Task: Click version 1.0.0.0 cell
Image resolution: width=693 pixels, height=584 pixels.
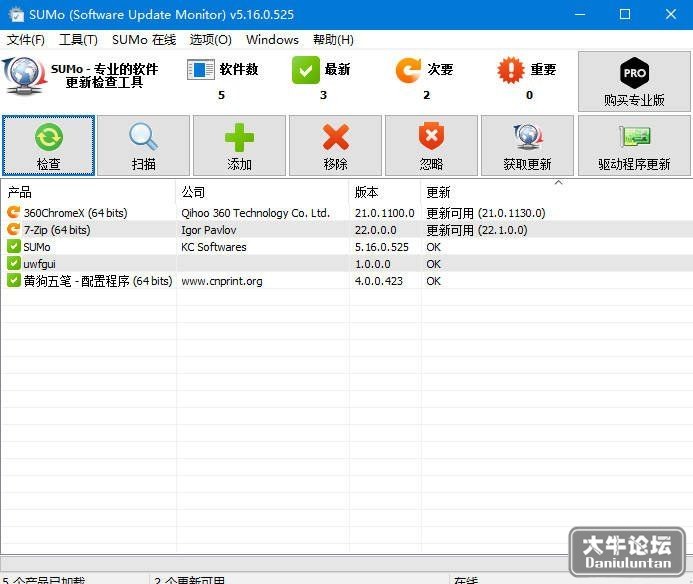Action: click(x=372, y=264)
